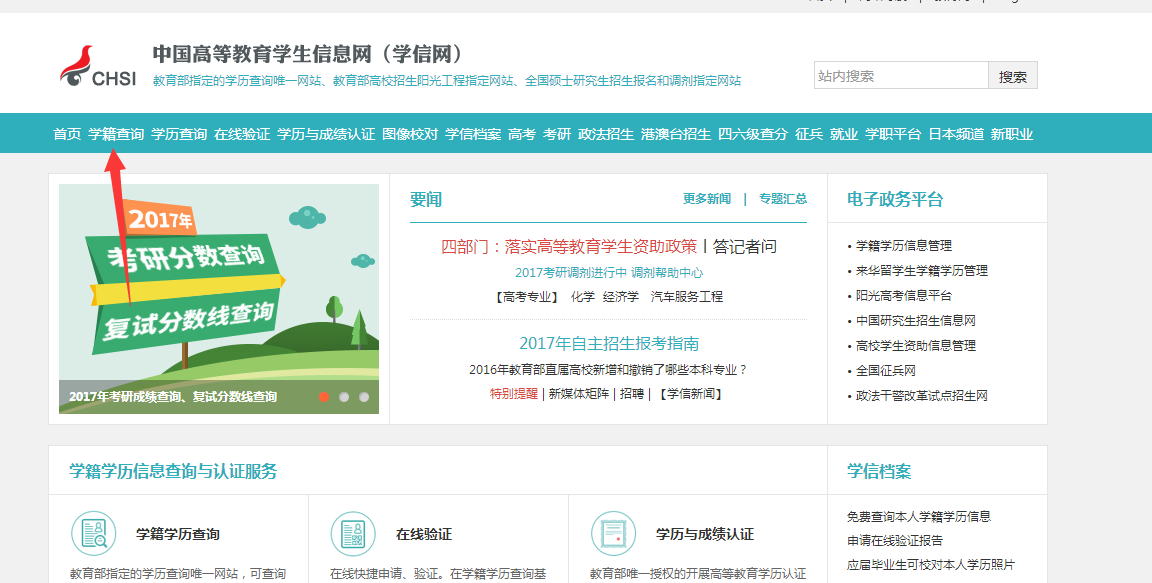Open the 专题汇总 link
The height and width of the screenshot is (583, 1152).
(x=783, y=198)
